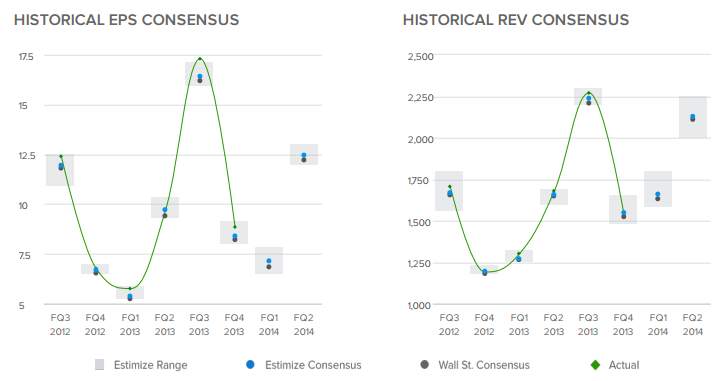The image size is (726, 381).
Task: Click EPS actual diamond at FQ3 2012
Action: 61,156
